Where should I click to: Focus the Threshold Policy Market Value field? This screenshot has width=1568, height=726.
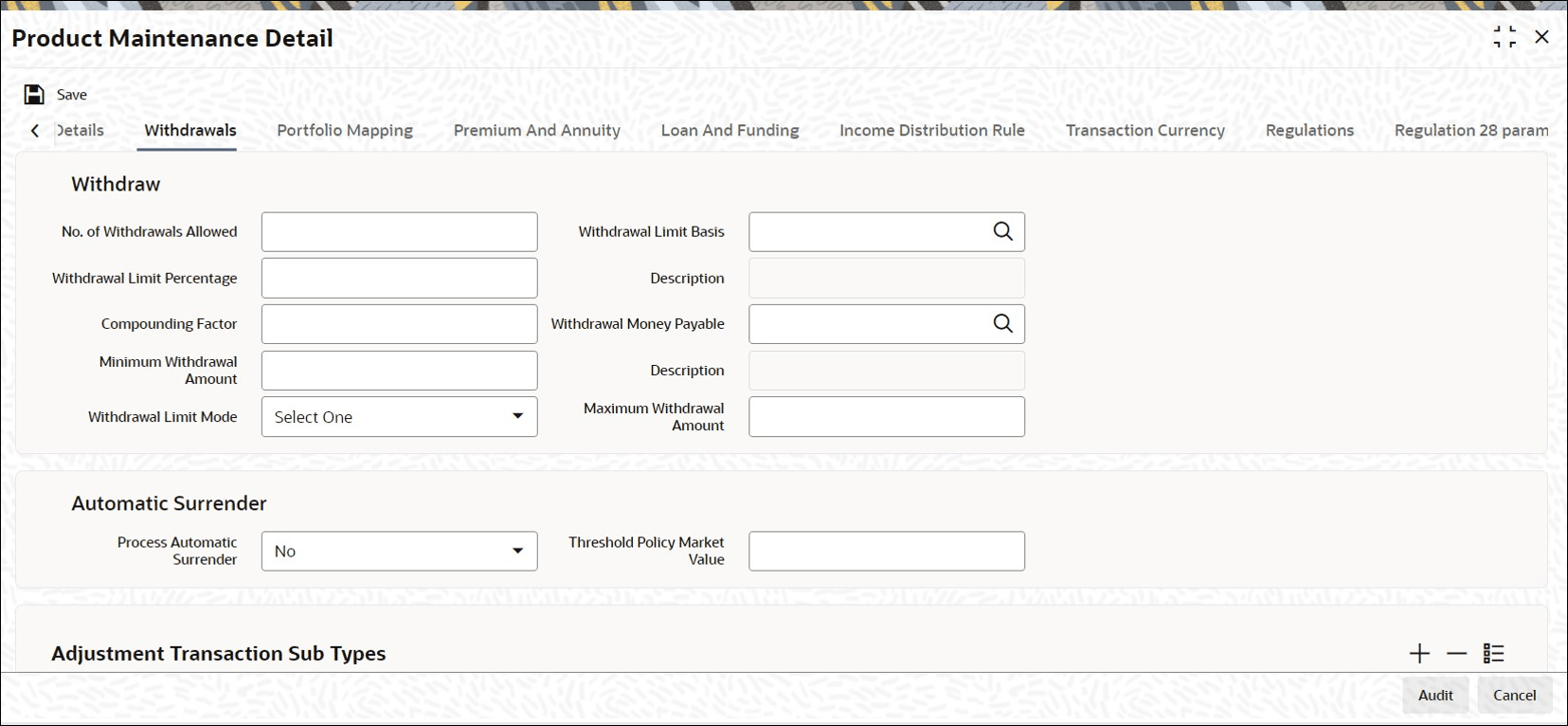coord(887,551)
